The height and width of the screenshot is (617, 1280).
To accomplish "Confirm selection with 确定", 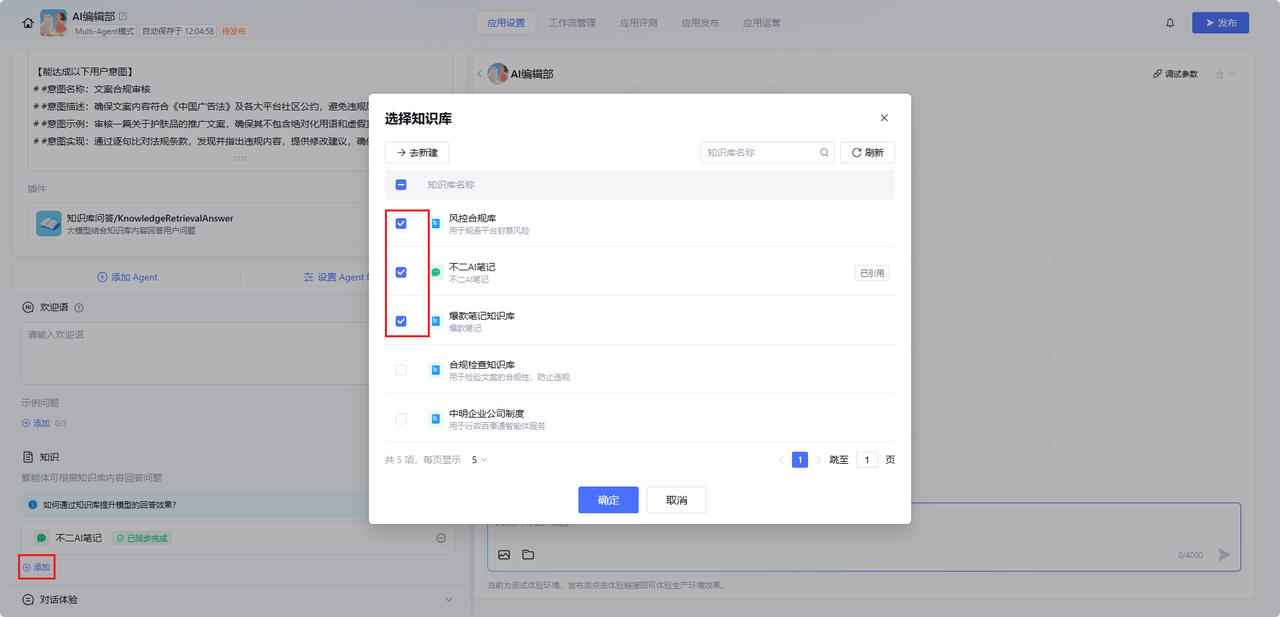I will pos(608,500).
